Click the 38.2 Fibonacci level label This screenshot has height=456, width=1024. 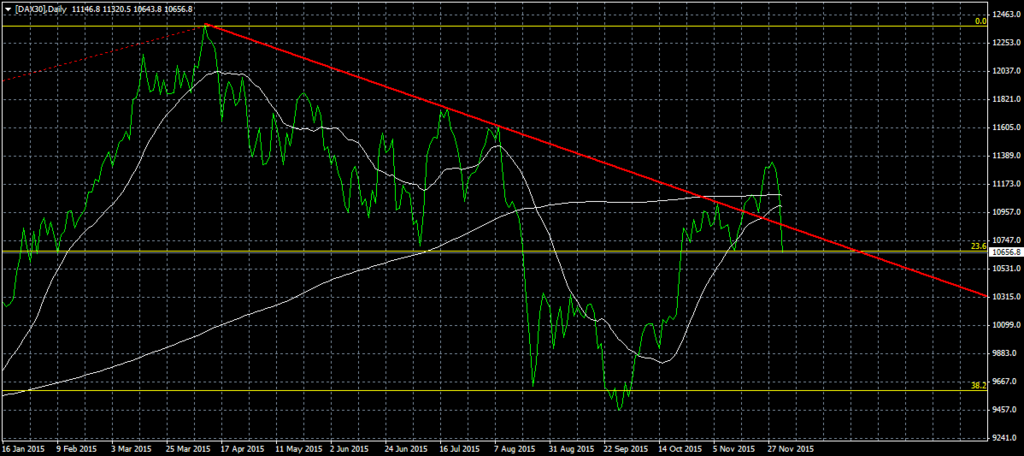coord(978,385)
